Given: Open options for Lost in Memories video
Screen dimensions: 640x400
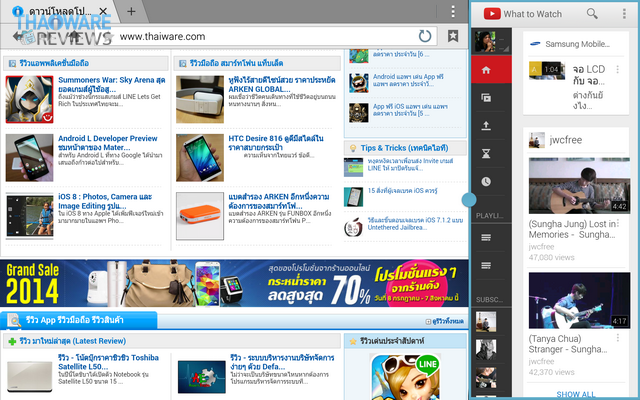Looking at the screenshot, I should click(618, 223).
